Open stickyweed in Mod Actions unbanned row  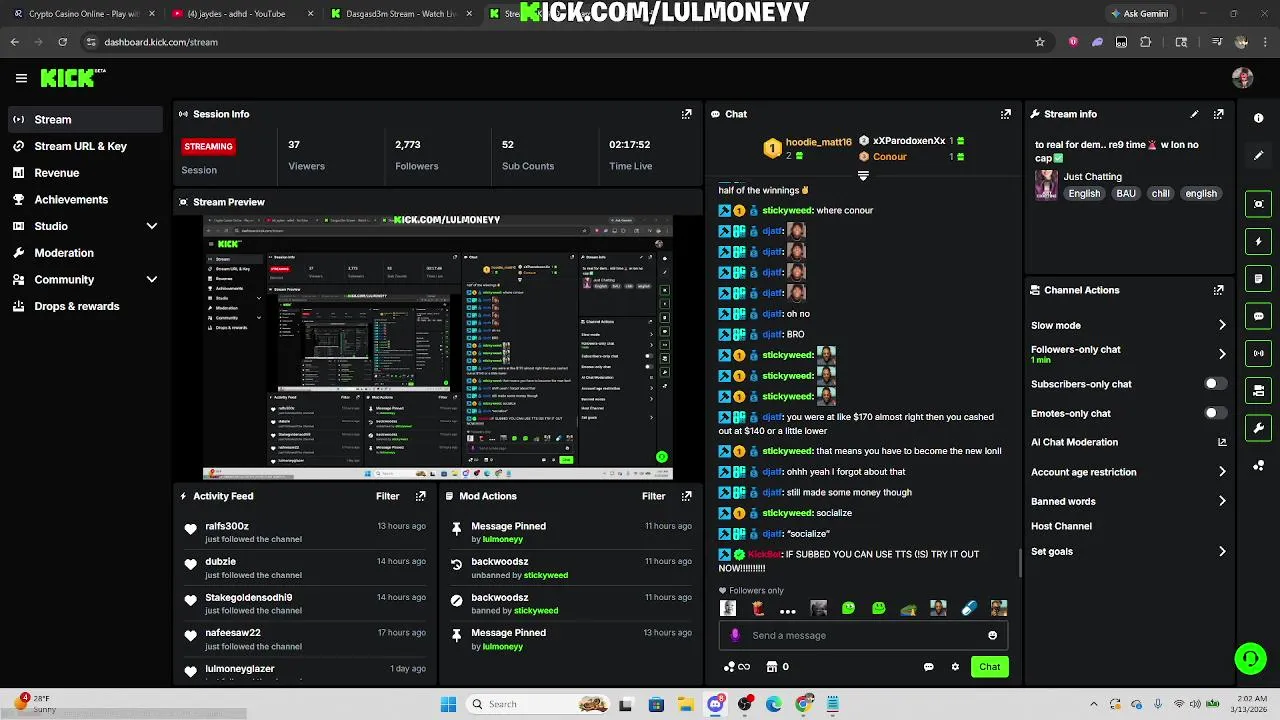[545, 575]
